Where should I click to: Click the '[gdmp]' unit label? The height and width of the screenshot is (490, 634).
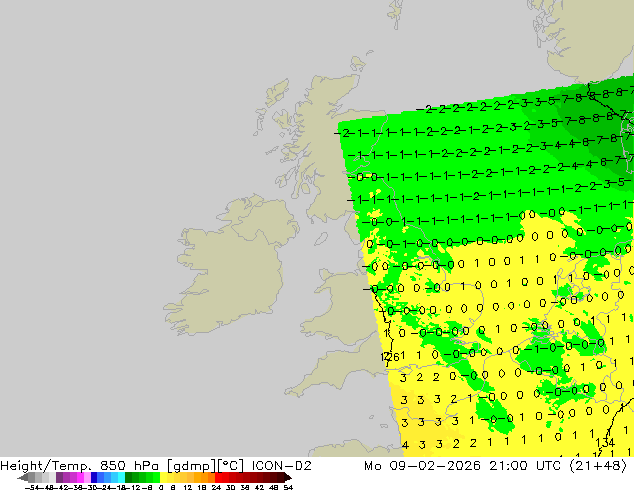tap(191, 466)
